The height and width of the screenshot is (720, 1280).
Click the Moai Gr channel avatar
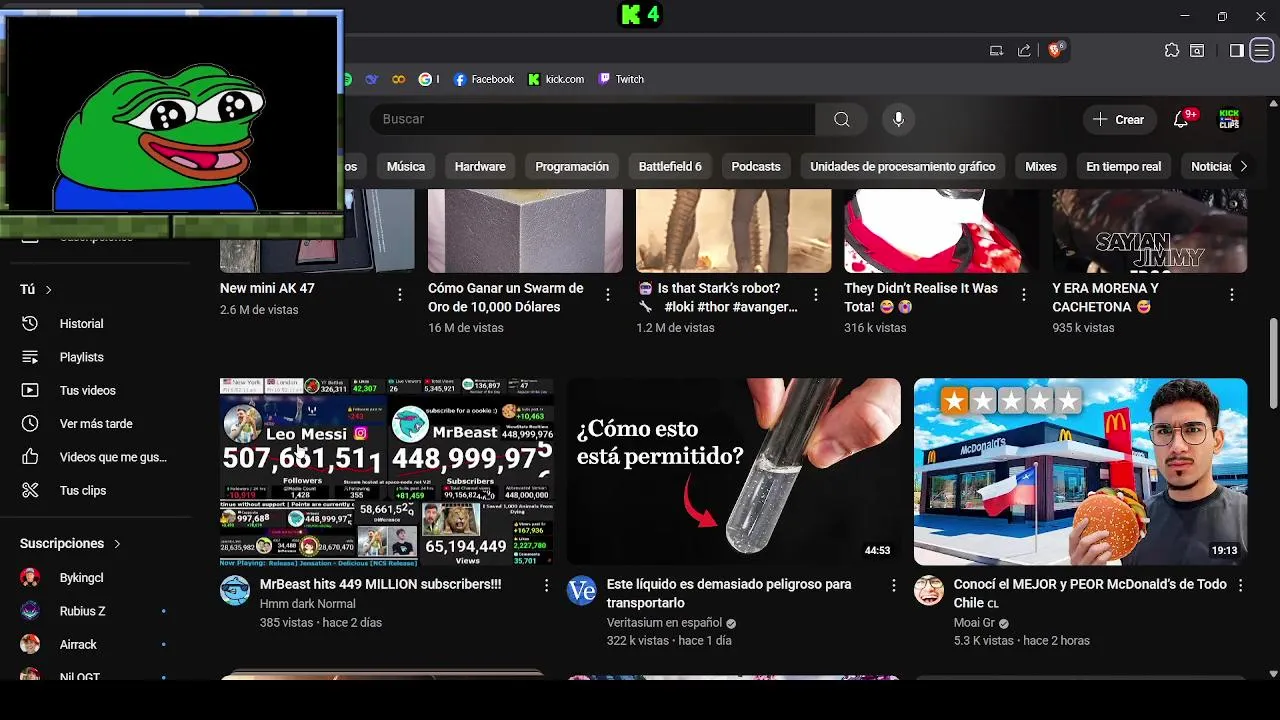(929, 590)
